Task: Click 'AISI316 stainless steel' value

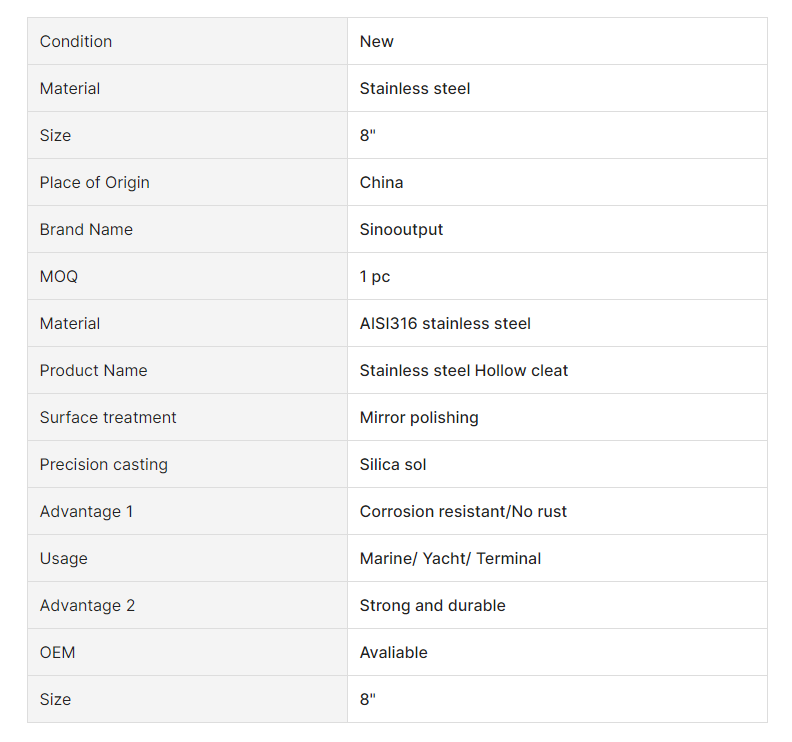Action: pos(445,323)
